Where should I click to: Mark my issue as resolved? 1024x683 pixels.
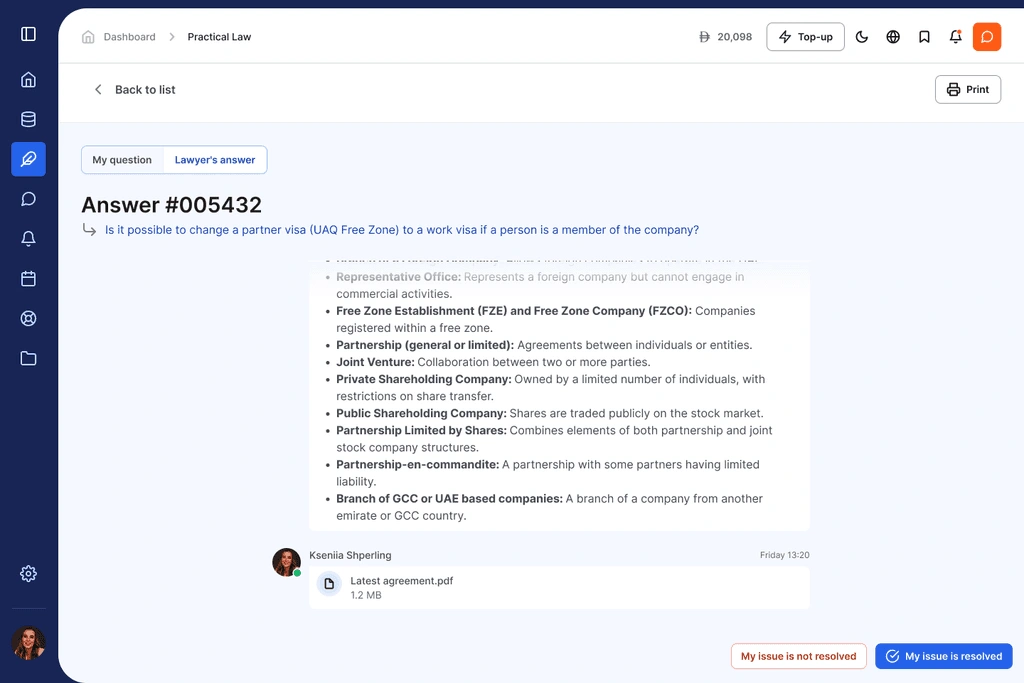943,656
